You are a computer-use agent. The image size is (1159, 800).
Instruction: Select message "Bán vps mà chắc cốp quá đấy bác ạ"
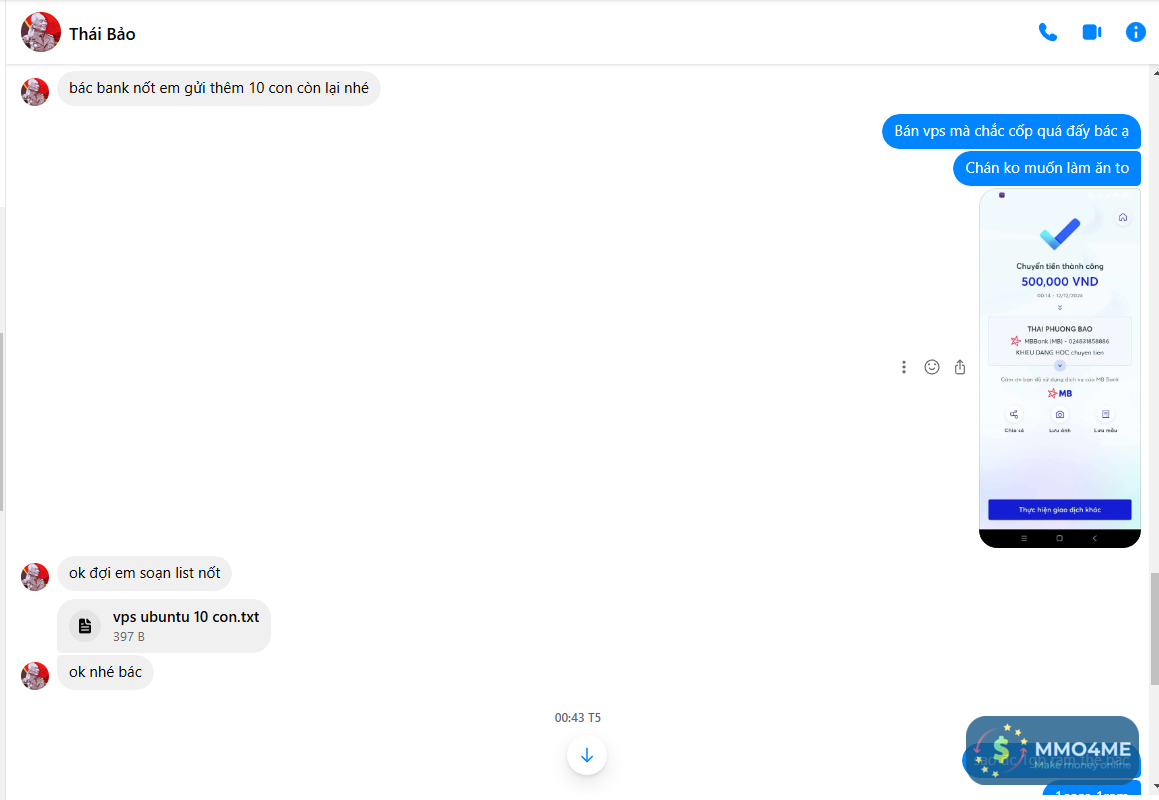tap(1011, 131)
